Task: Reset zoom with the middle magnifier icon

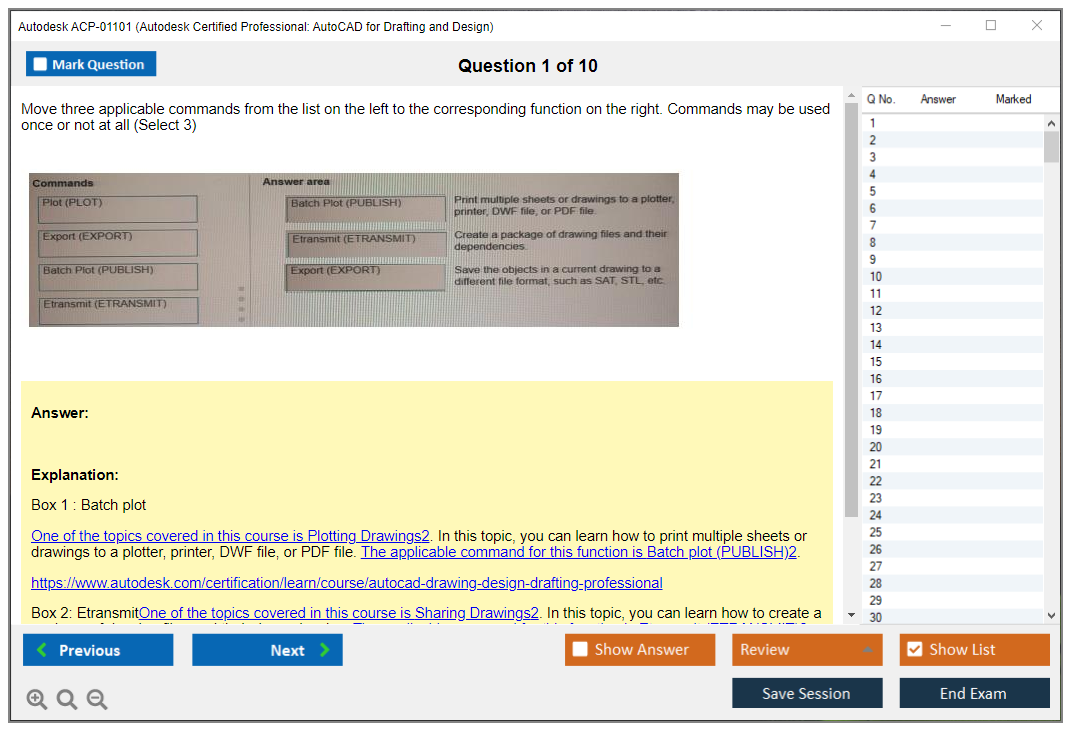Action: point(67,700)
